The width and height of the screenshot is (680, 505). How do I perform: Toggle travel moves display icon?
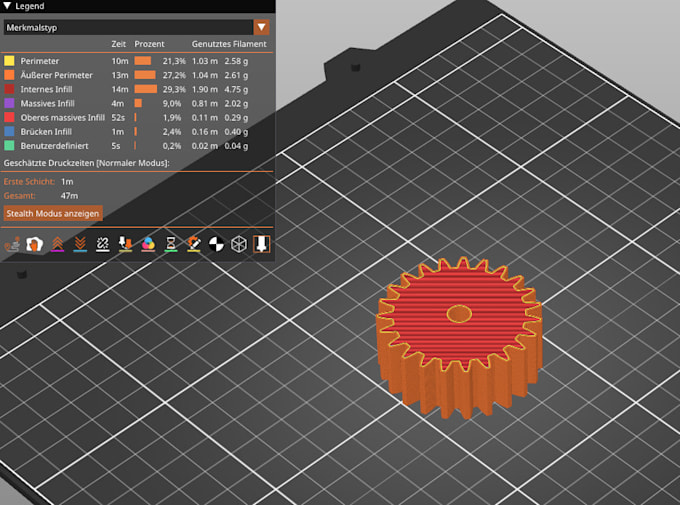click(x=12, y=244)
